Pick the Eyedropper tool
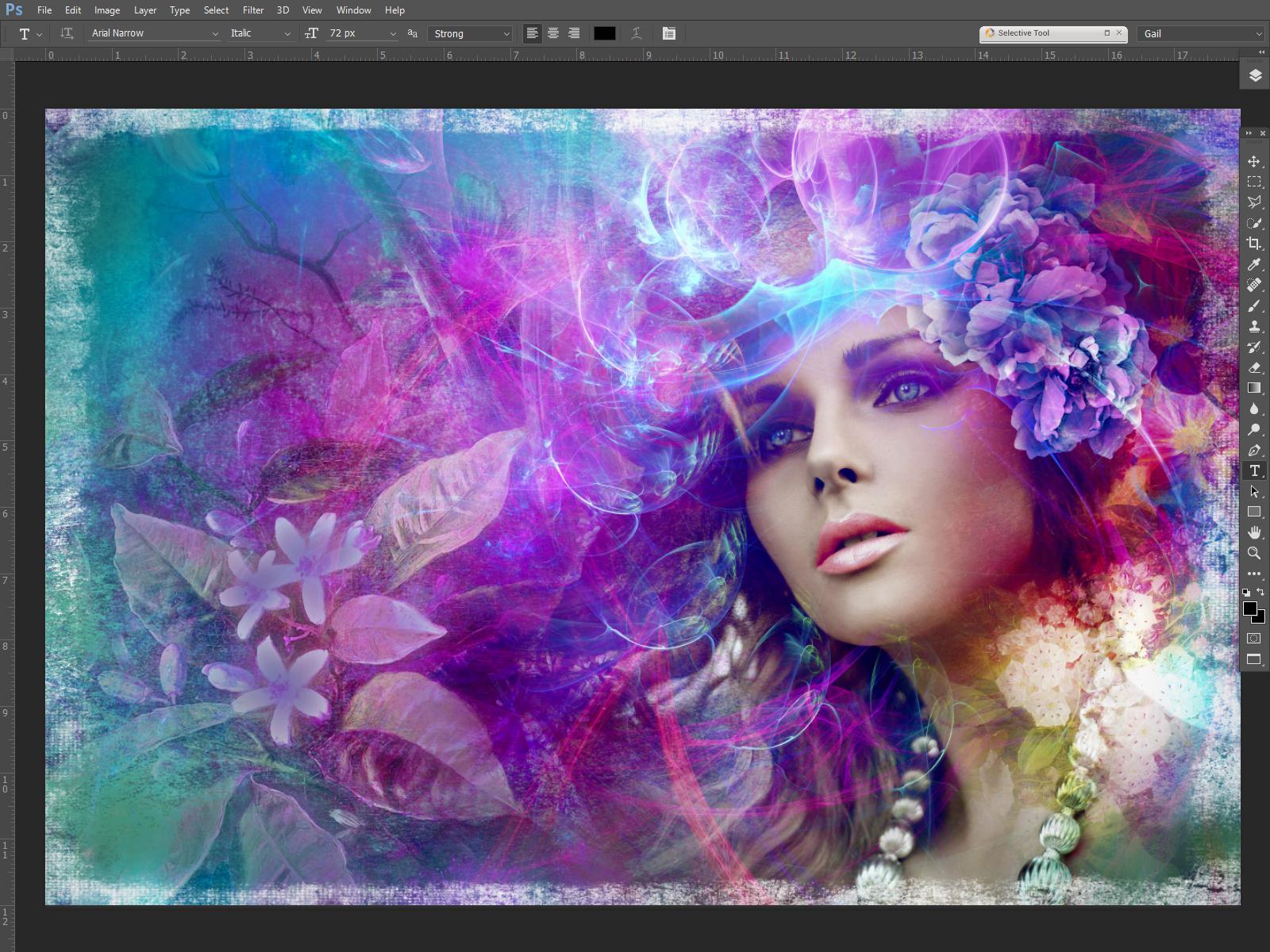This screenshot has height=952, width=1270. click(x=1254, y=264)
